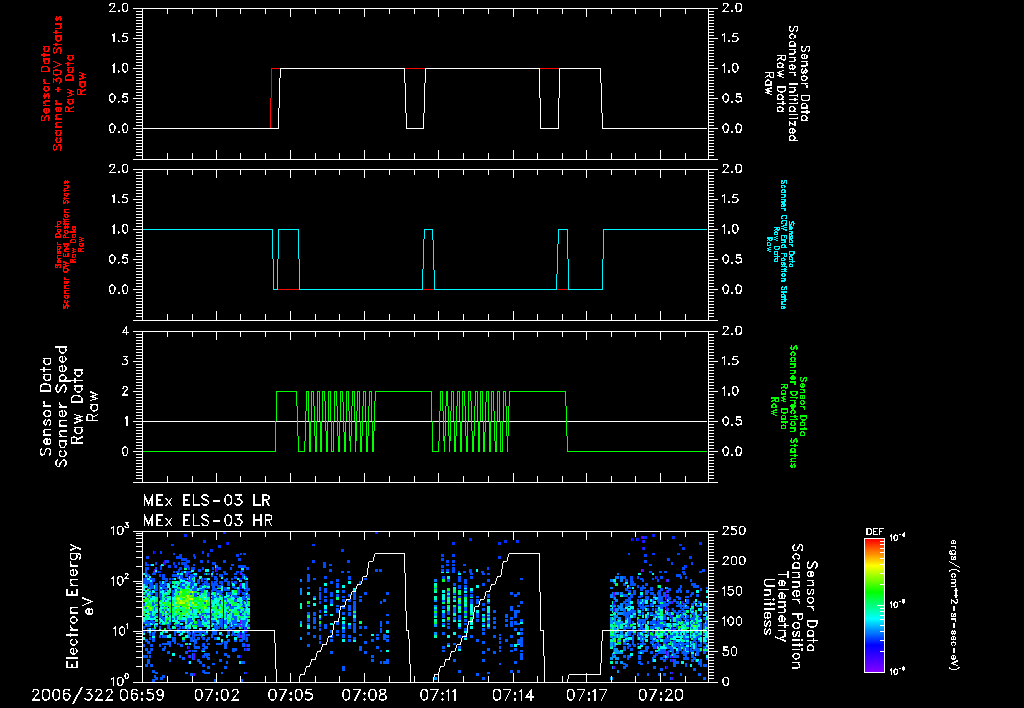Click the middle value label beside color bar
Screen dimensions: 1024x708
[899, 604]
